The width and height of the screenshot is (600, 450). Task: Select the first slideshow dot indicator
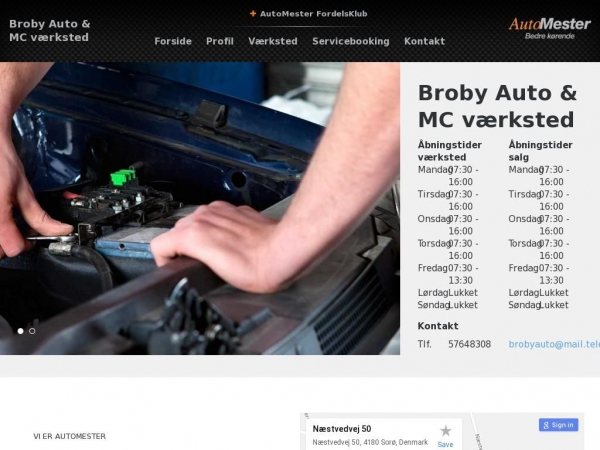pyautogui.click(x=21, y=331)
